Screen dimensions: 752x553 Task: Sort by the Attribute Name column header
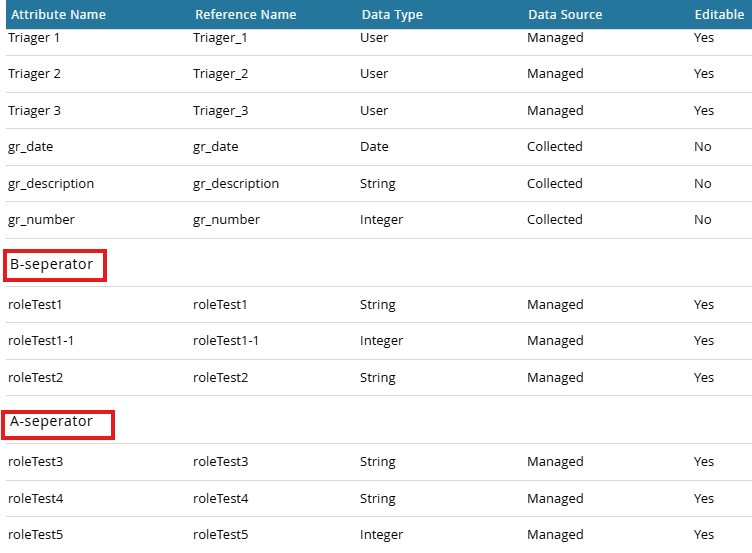tap(58, 15)
